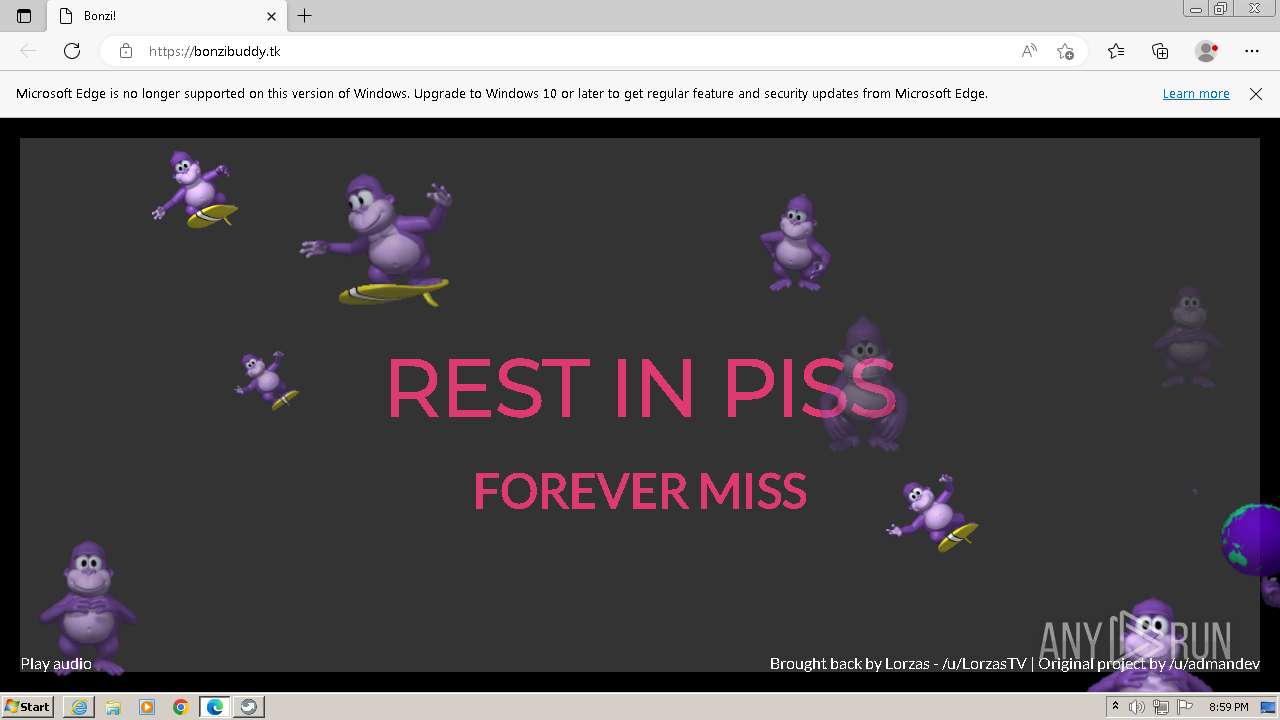This screenshot has height=720, width=1280.
Task: Restore down the Edge window
Action: (x=1221, y=9)
